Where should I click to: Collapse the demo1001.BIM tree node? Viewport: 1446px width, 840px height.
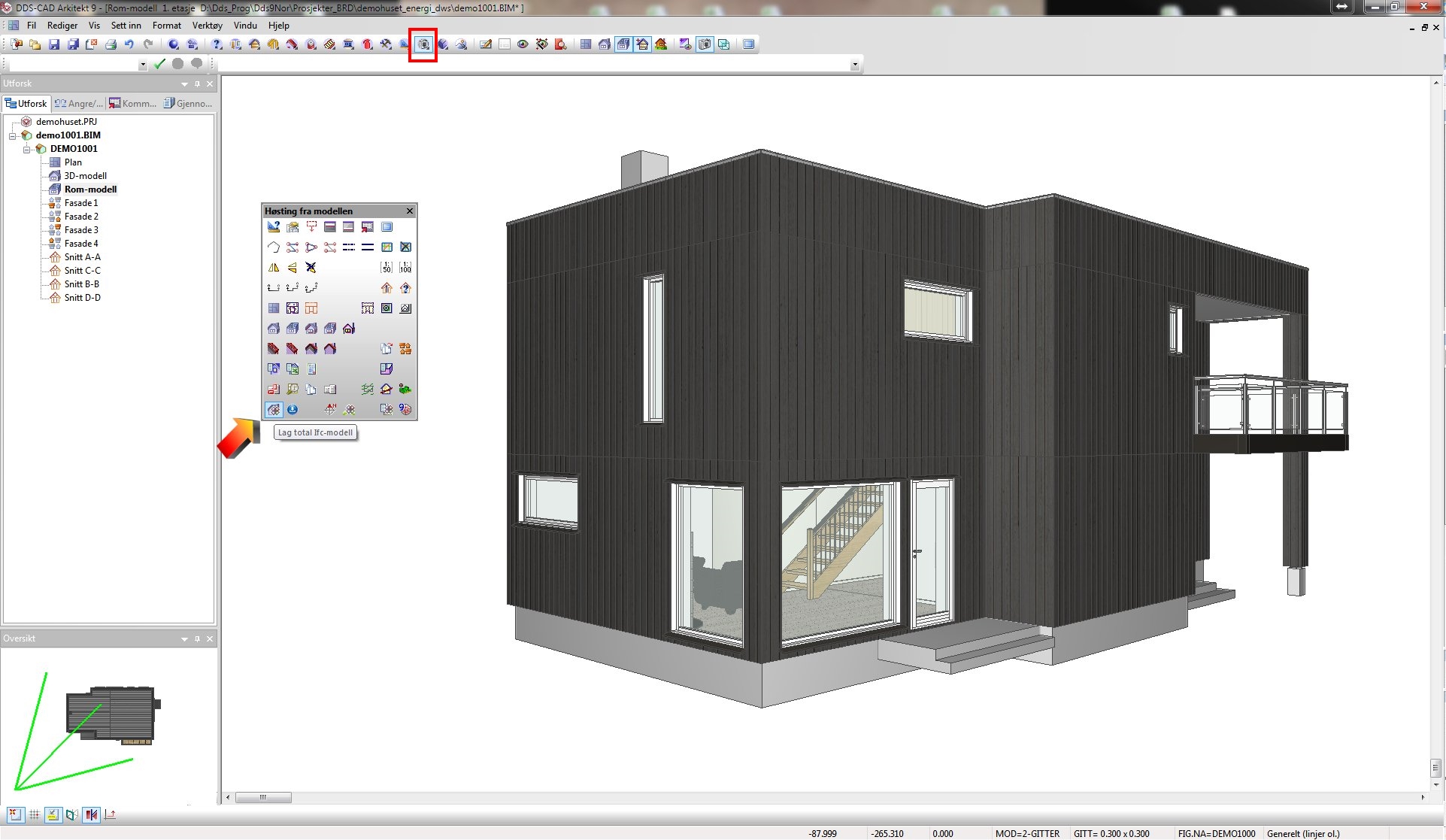click(13, 136)
